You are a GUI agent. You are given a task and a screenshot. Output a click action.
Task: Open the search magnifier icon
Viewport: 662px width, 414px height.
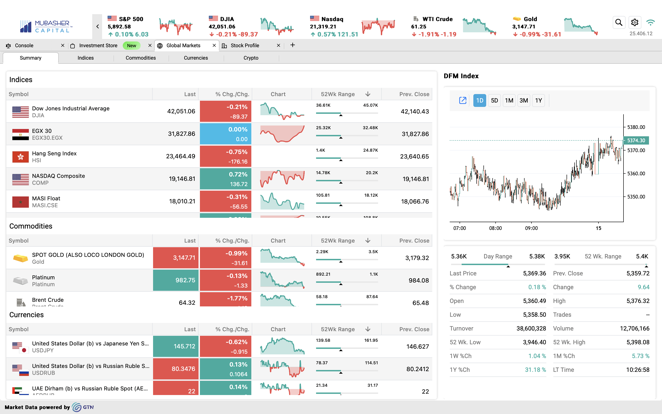pos(619,22)
